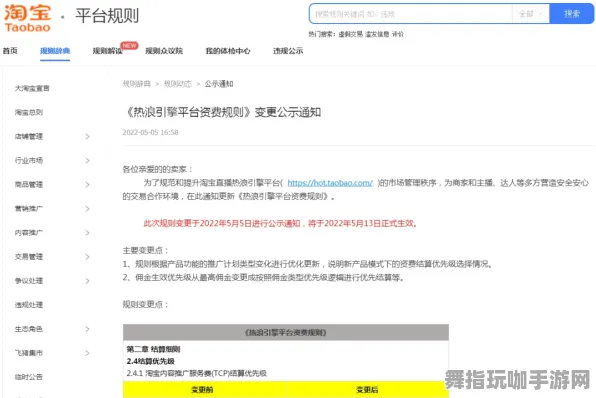Open the 违规公示 tab
This screenshot has width=596, height=398.
[288, 51]
